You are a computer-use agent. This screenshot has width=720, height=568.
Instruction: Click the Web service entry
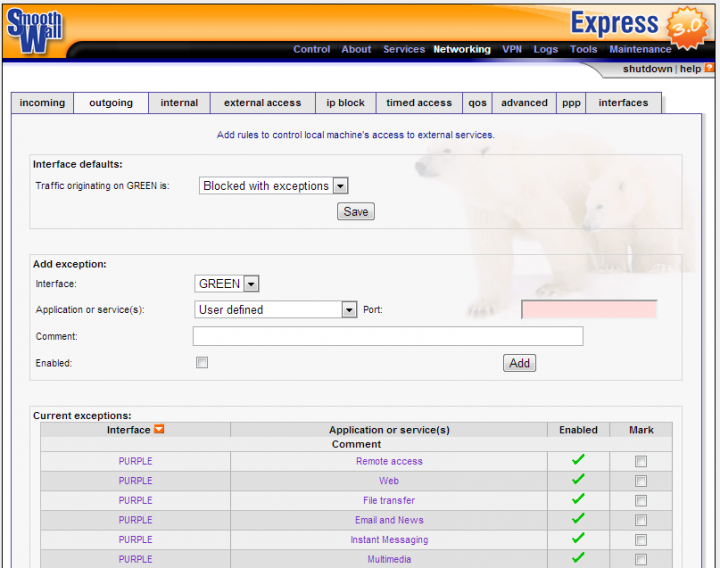pos(389,481)
